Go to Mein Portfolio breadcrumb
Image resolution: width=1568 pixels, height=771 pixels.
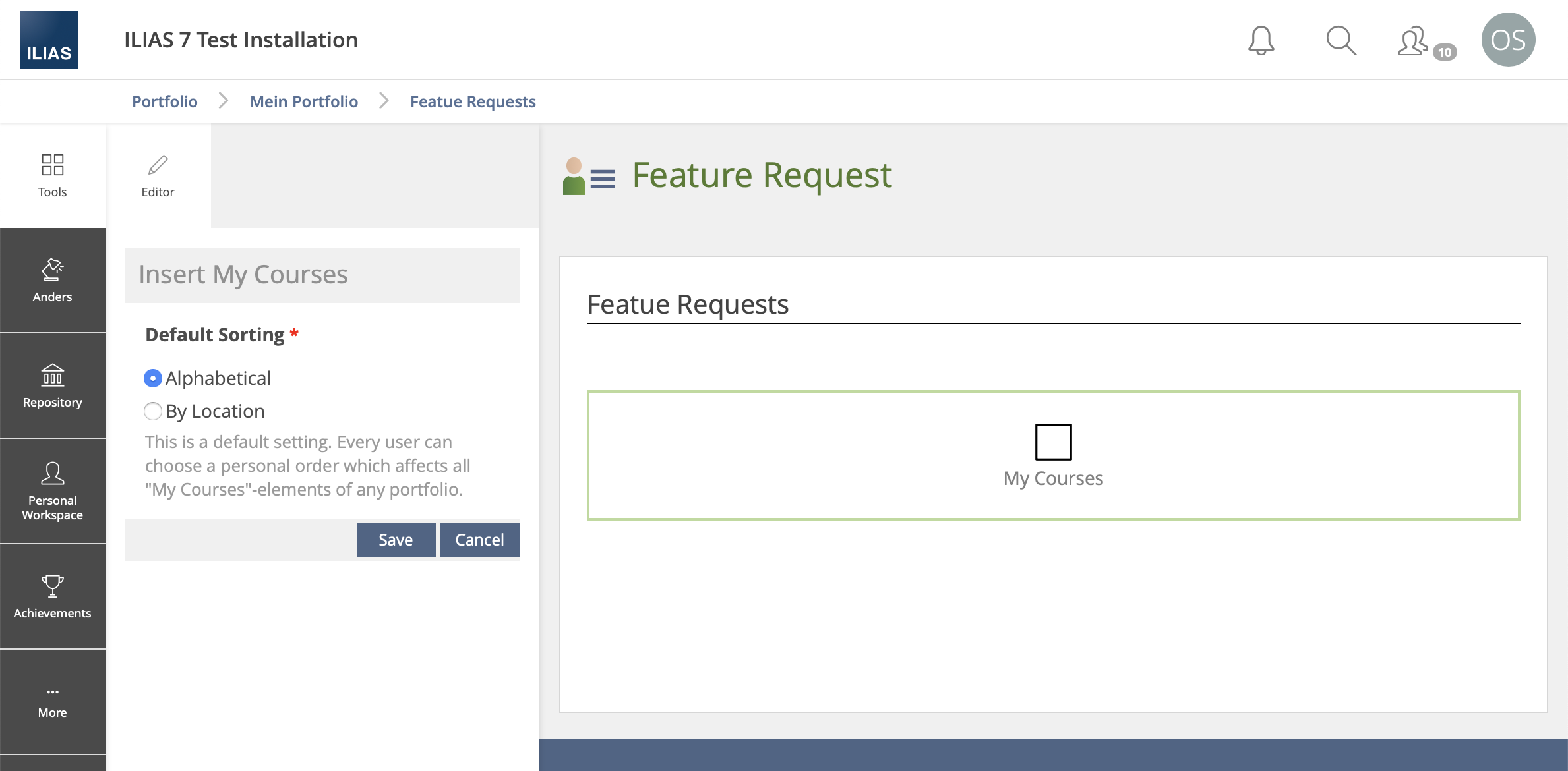tap(304, 101)
